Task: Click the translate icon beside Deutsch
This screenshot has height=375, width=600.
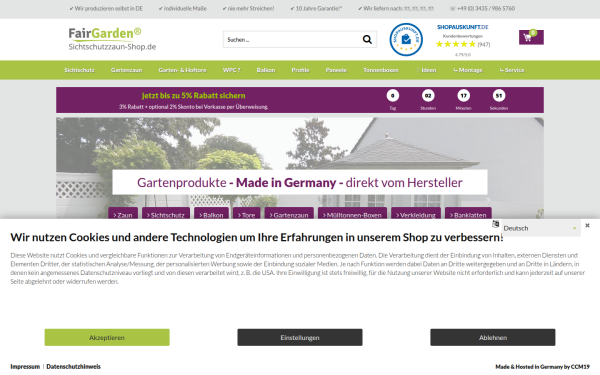Action: 496,224
